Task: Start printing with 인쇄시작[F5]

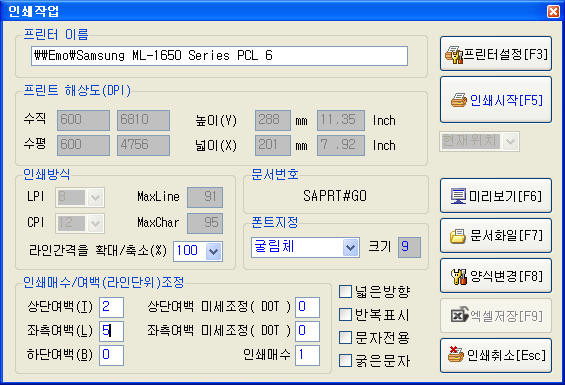Action: click(496, 100)
